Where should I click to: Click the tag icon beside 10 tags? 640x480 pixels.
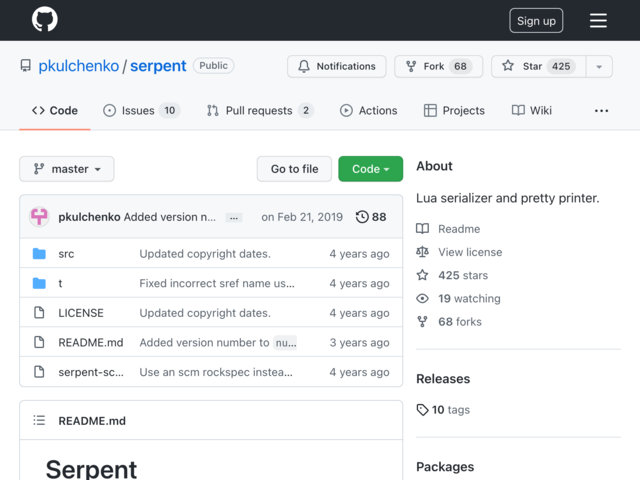point(422,409)
